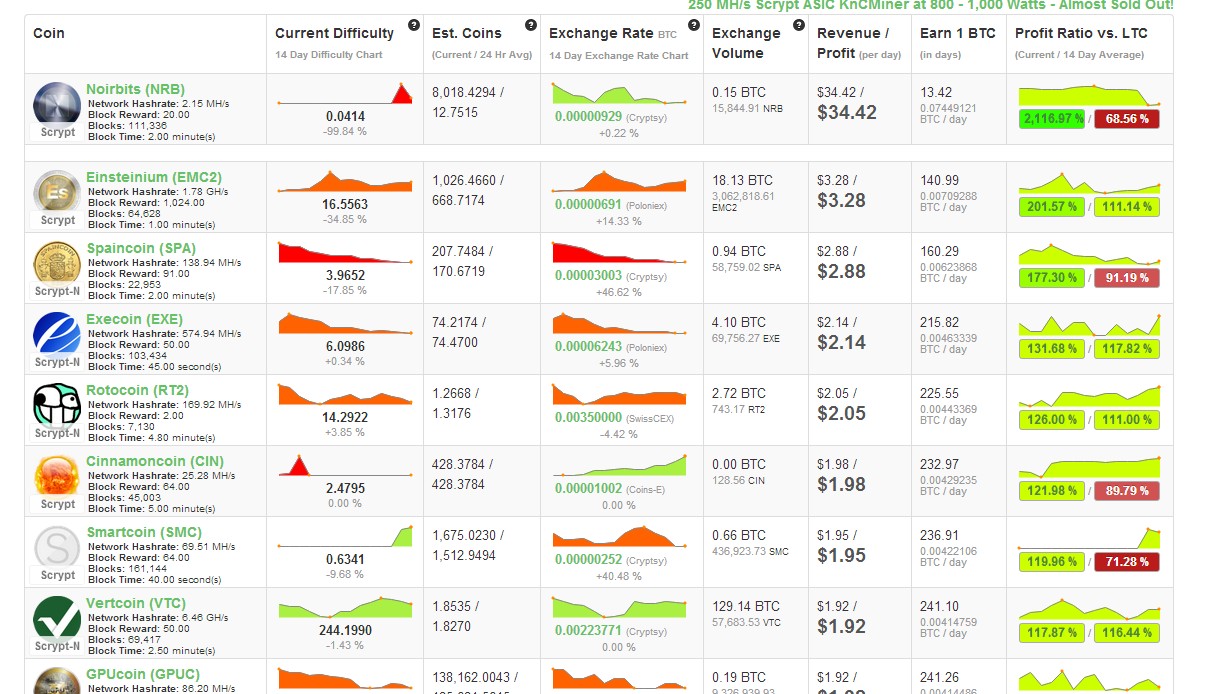Screen dimensions: 1211x694
Task: Click the Einsteinium exchange rate 0.00000691
Action: [589, 205]
